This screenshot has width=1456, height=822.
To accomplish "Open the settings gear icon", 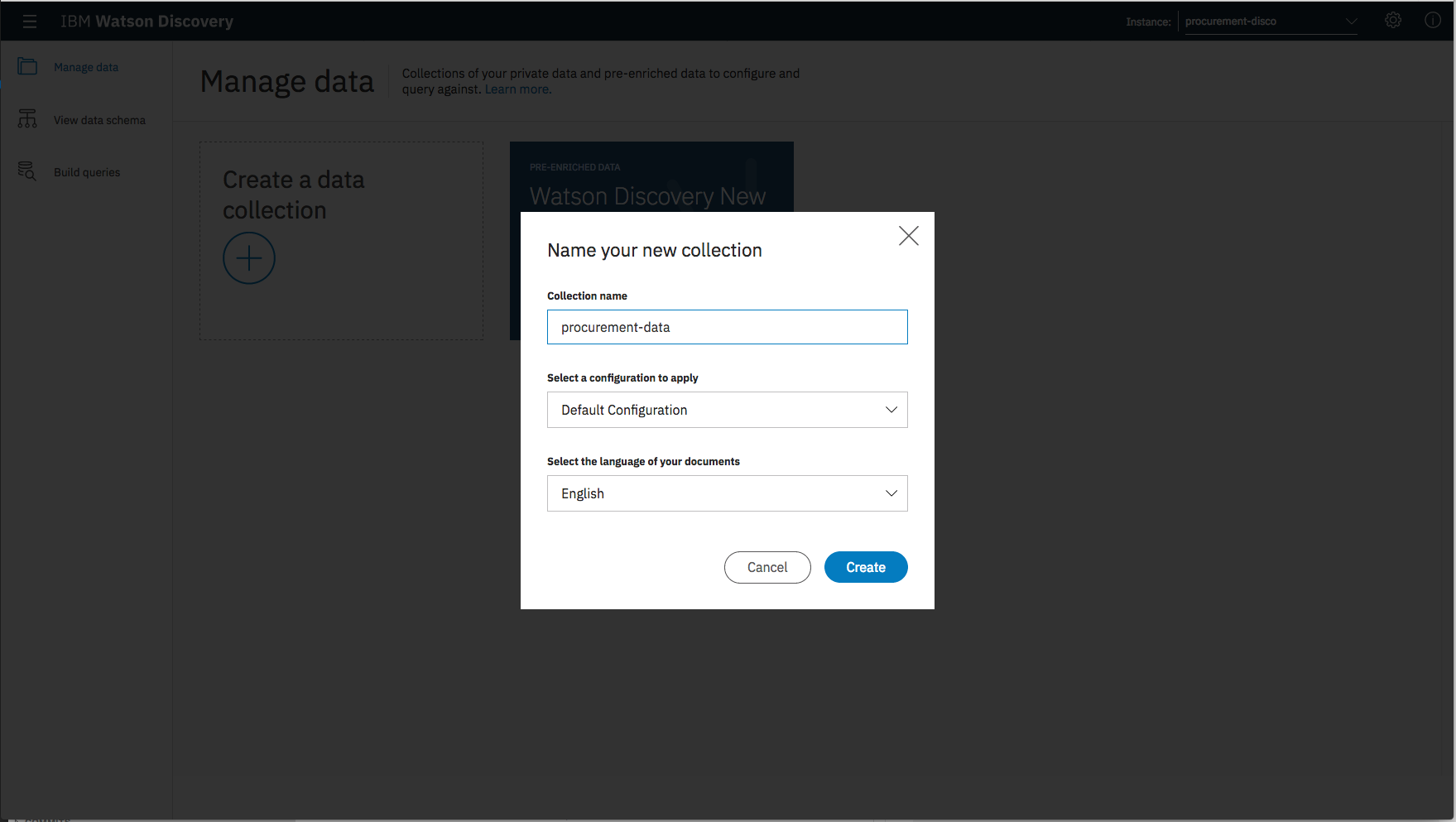I will 1393,21.
